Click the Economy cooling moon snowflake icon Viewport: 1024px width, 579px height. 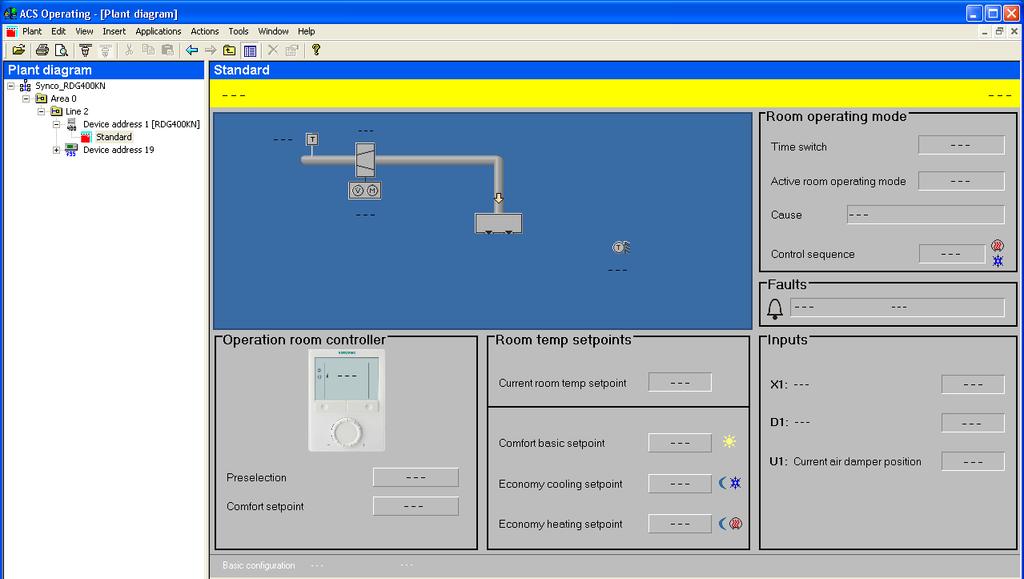click(x=730, y=483)
